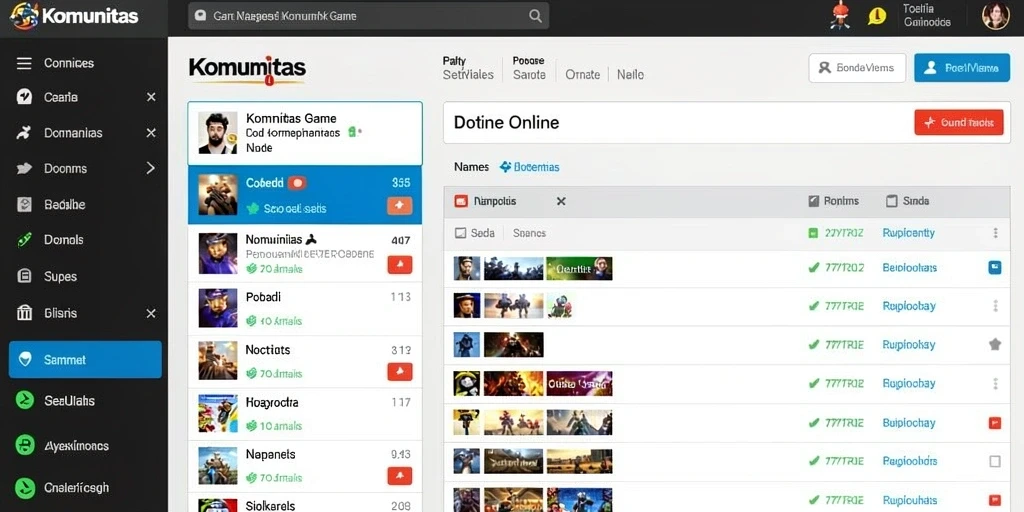The width and height of the screenshot is (1024, 512).
Task: Click the Game search input field
Action: [368, 16]
